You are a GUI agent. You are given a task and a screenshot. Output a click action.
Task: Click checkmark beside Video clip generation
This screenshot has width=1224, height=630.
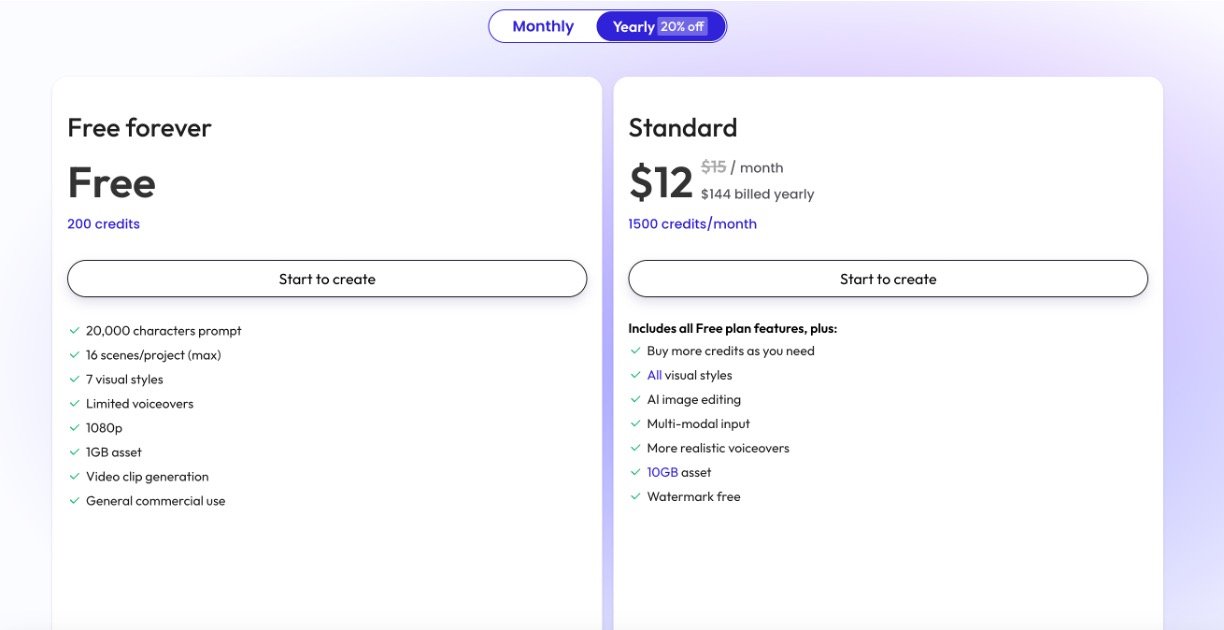[74, 477]
